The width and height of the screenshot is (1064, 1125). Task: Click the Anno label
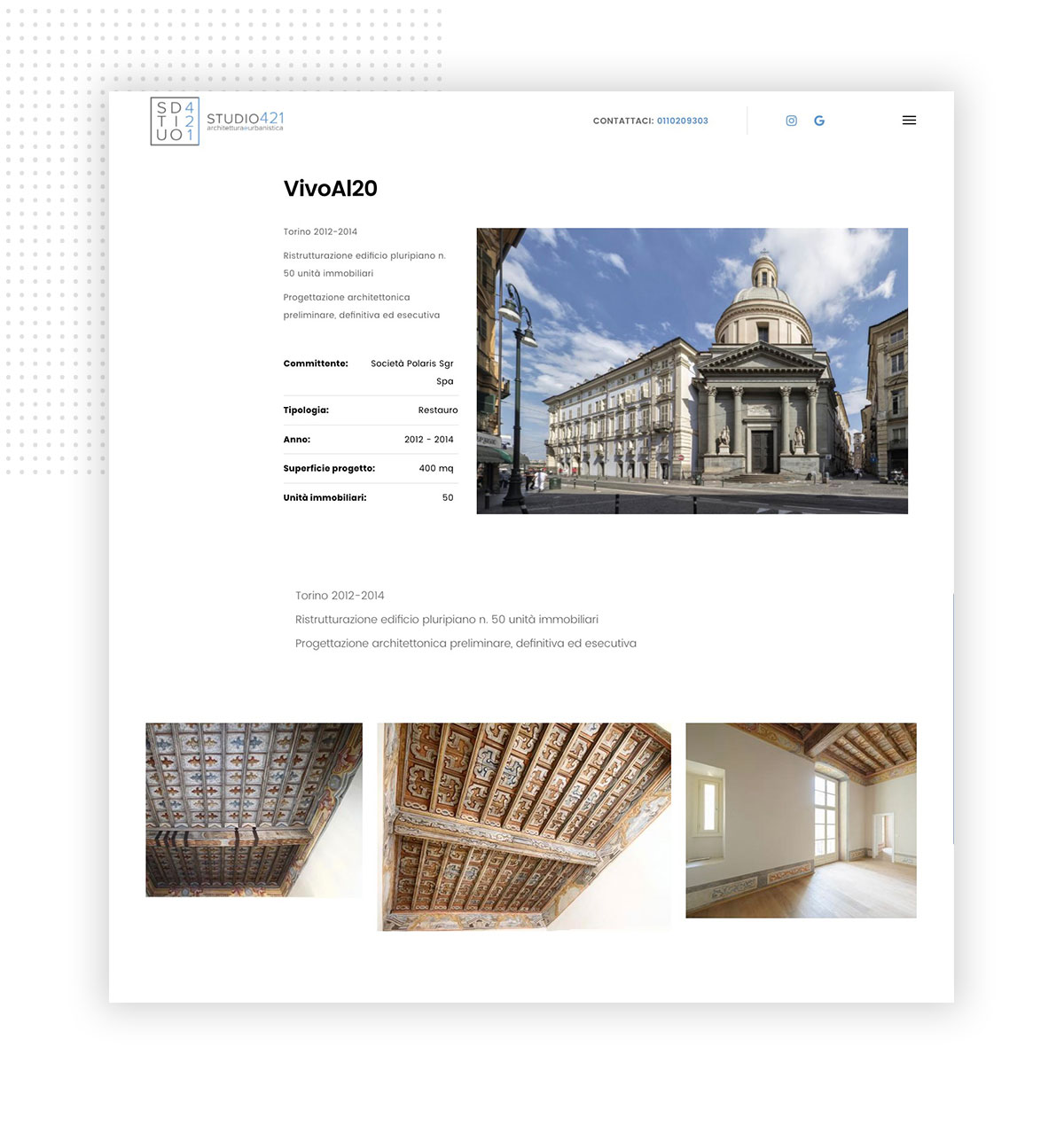click(x=297, y=440)
